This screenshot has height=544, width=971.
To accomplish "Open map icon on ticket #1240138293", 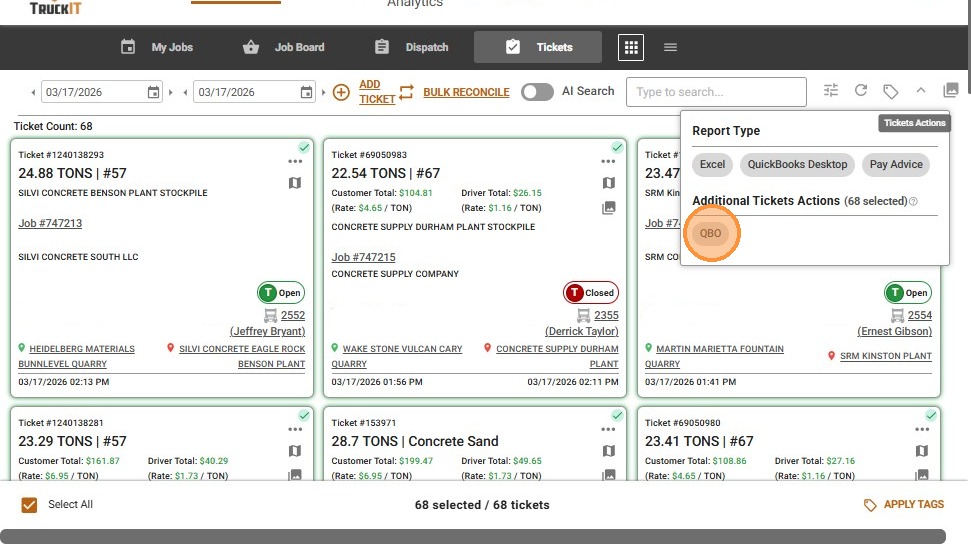I will [x=295, y=183].
